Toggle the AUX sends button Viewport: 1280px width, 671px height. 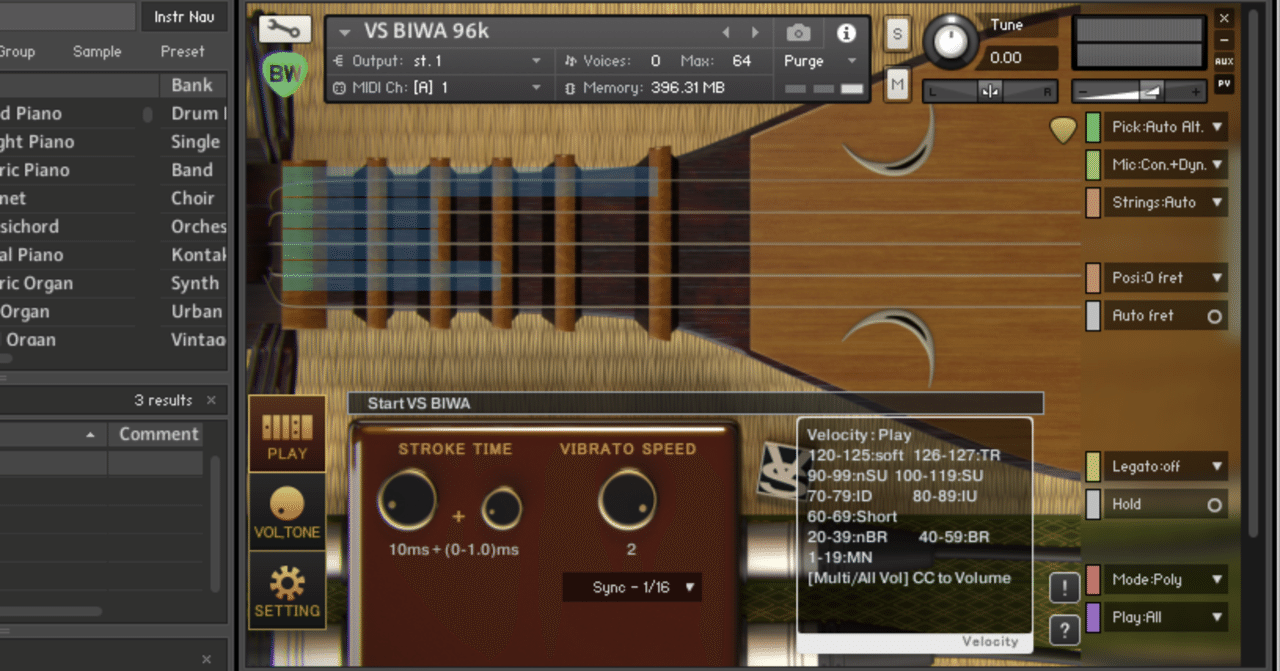1224,61
